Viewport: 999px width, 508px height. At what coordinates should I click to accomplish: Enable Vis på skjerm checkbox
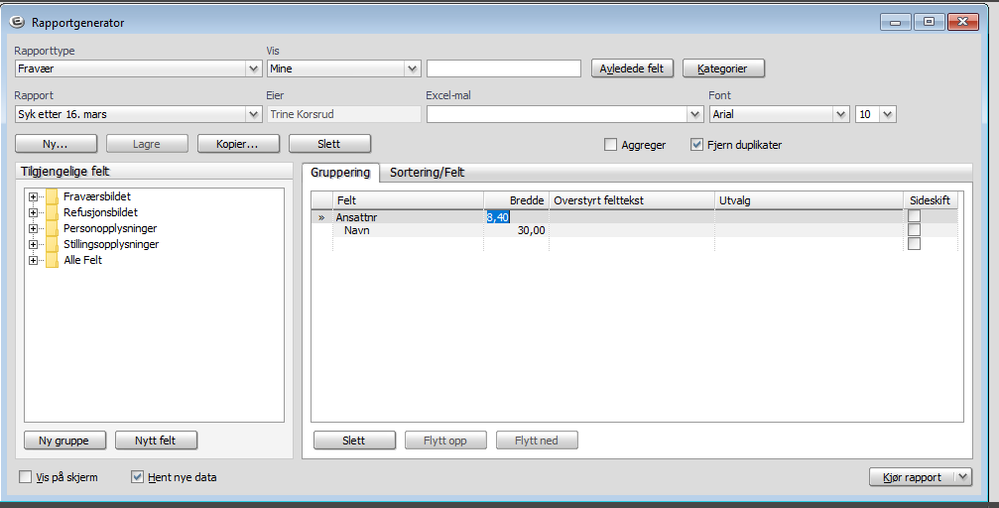(x=25, y=477)
